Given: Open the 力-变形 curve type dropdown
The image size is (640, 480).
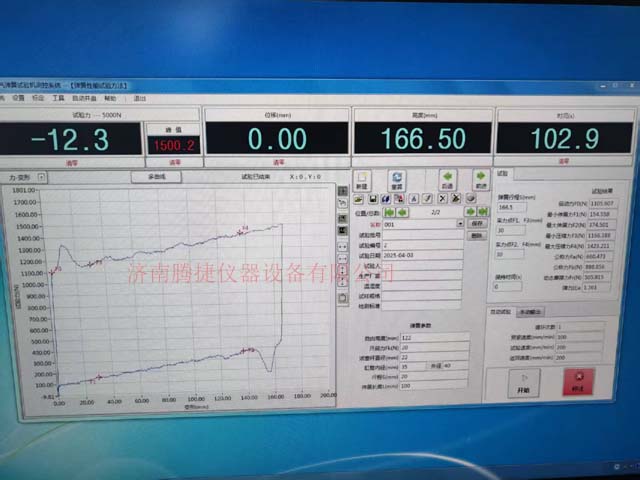Looking at the screenshot, I should click(x=41, y=177).
